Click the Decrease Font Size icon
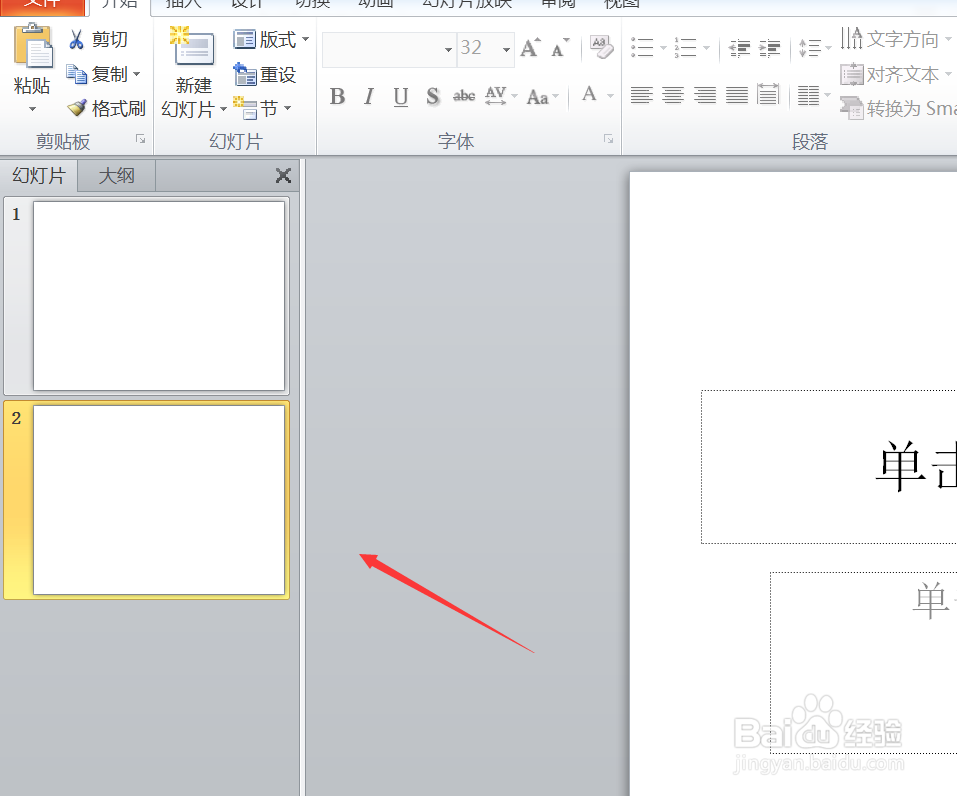The height and width of the screenshot is (796, 957). tap(560, 48)
